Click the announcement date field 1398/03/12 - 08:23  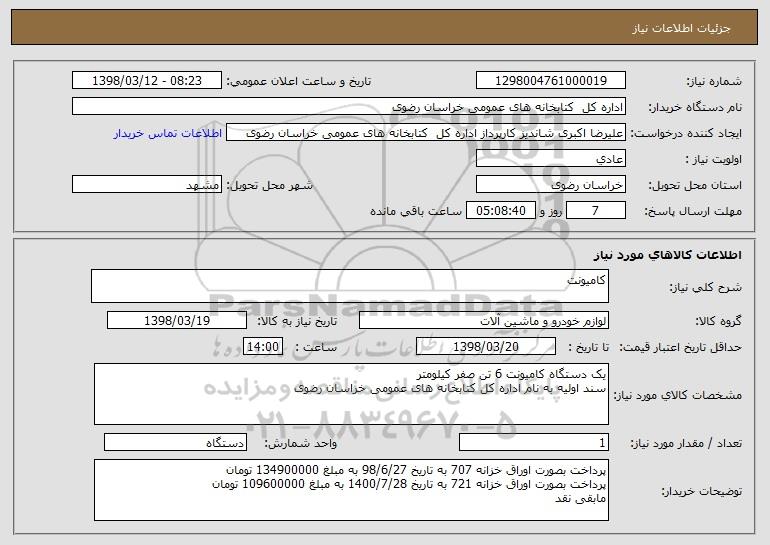click(148, 80)
